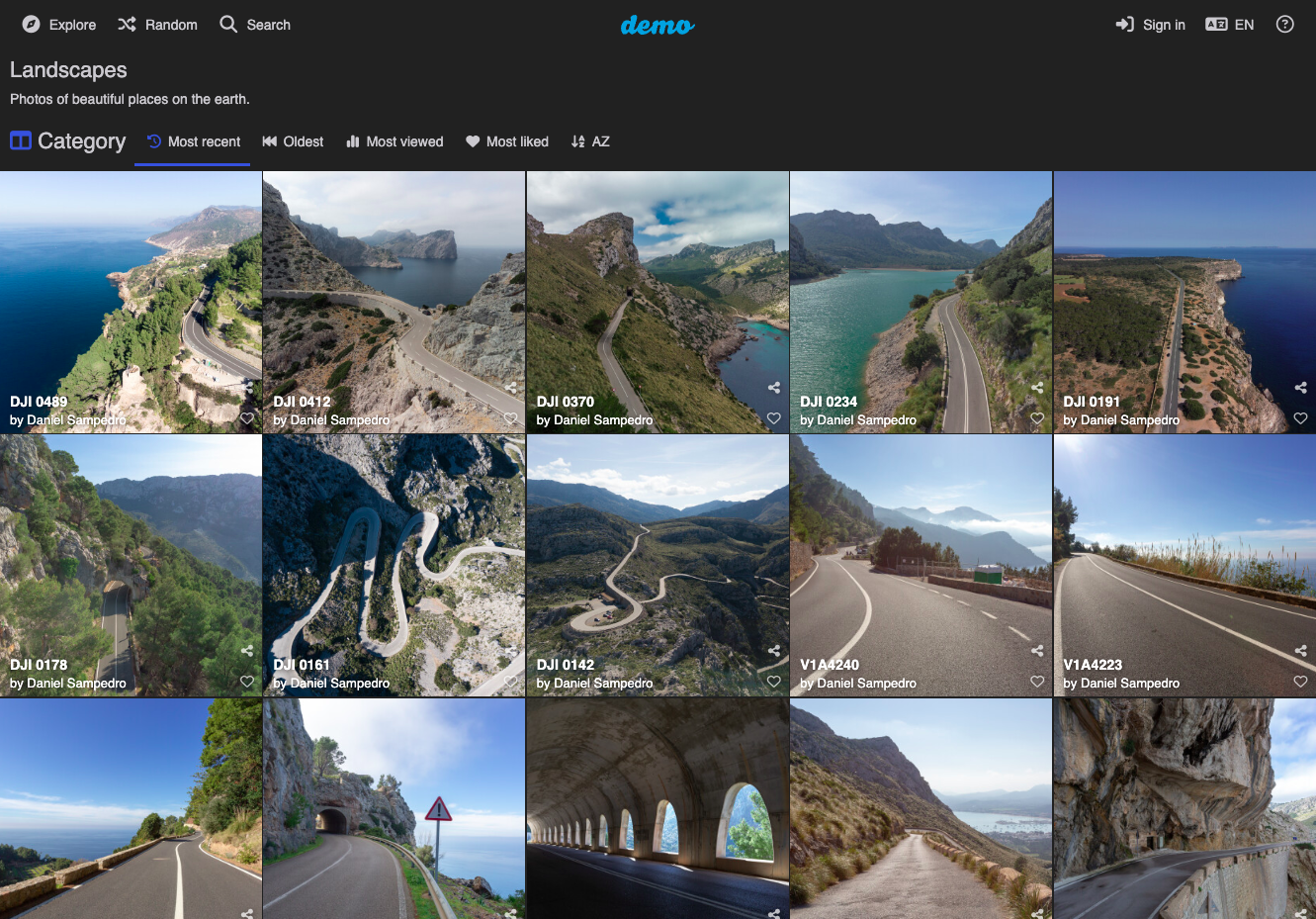Like the DJI 0370 photo

point(774,418)
